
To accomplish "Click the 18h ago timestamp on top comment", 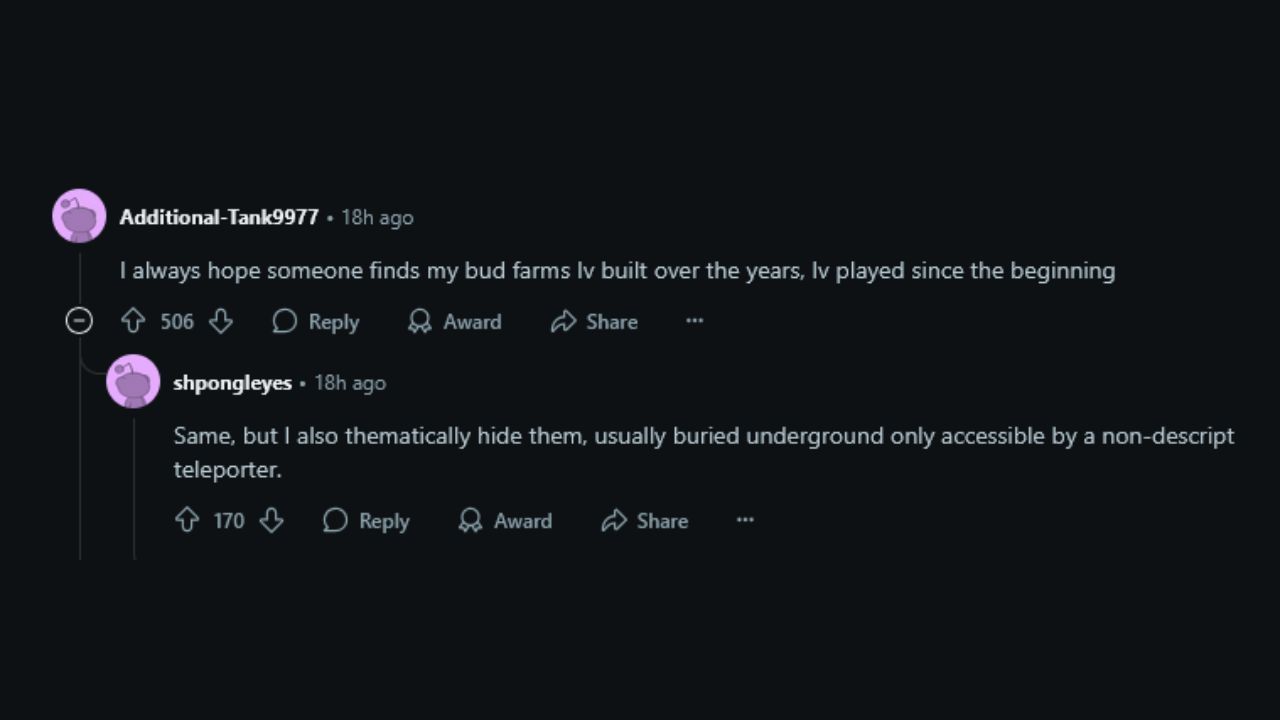I will tap(377, 217).
